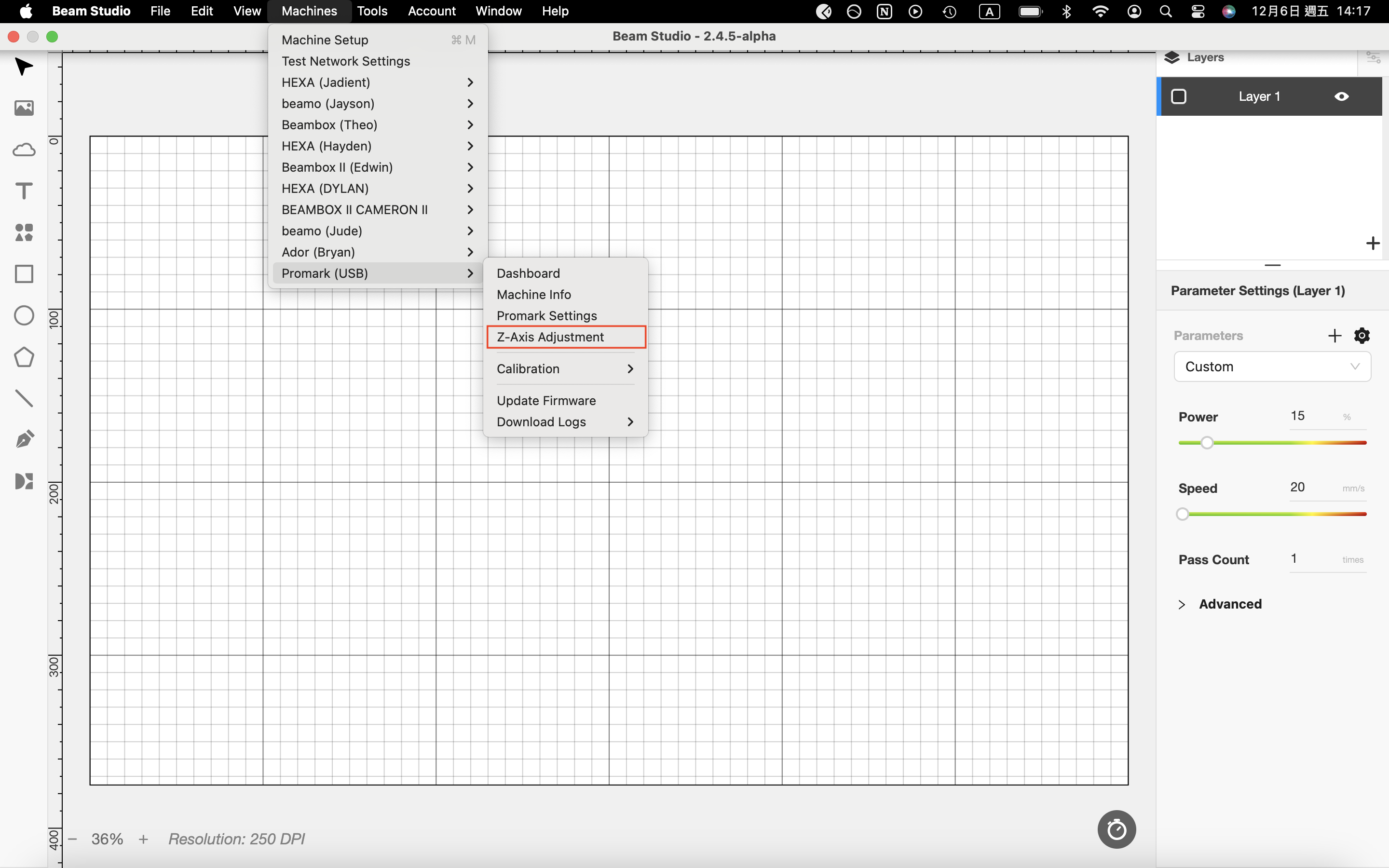Image resolution: width=1389 pixels, height=868 pixels.
Task: Open the Help menu
Action: 555,12
